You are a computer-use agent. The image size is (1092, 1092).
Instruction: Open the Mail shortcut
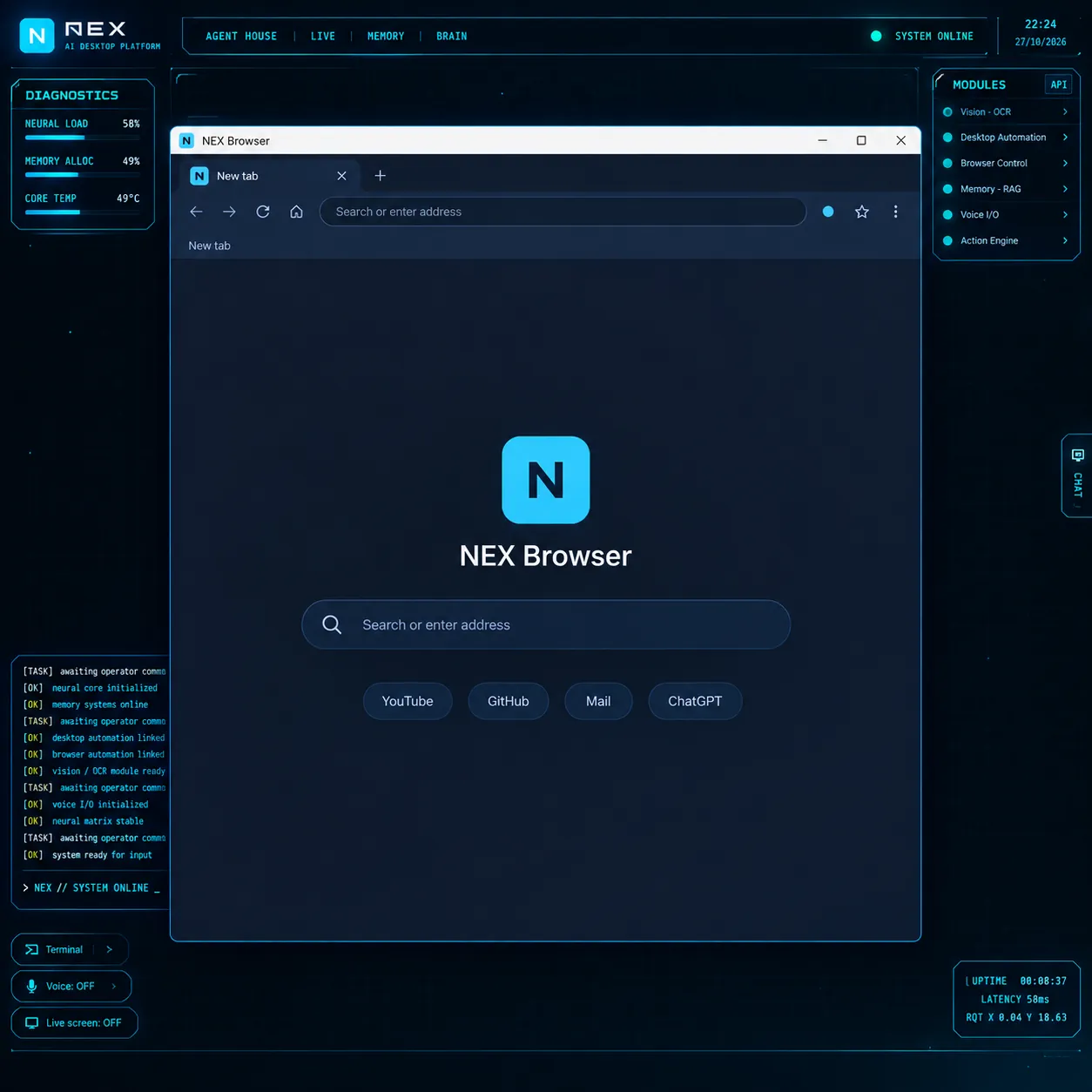(598, 701)
